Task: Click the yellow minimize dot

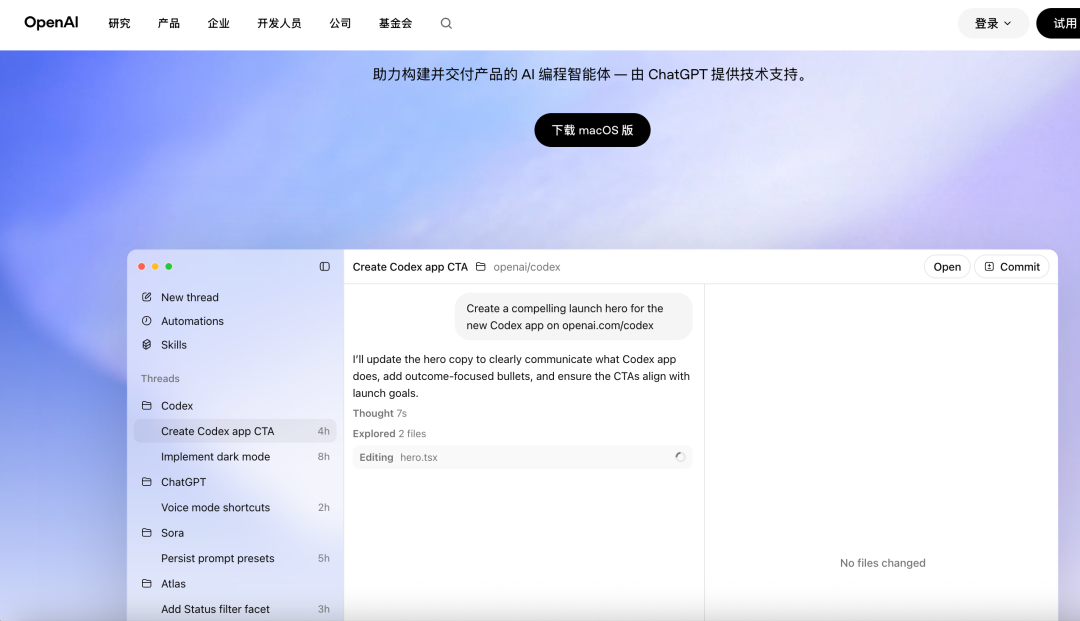Action: [x=155, y=266]
